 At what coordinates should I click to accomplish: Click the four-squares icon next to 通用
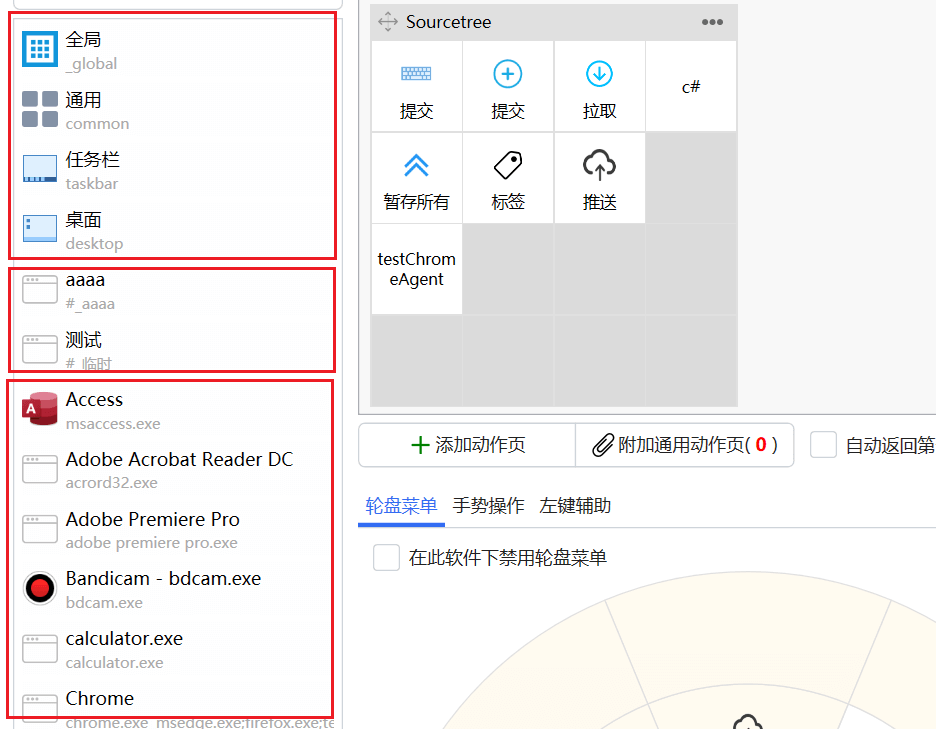coord(40,109)
